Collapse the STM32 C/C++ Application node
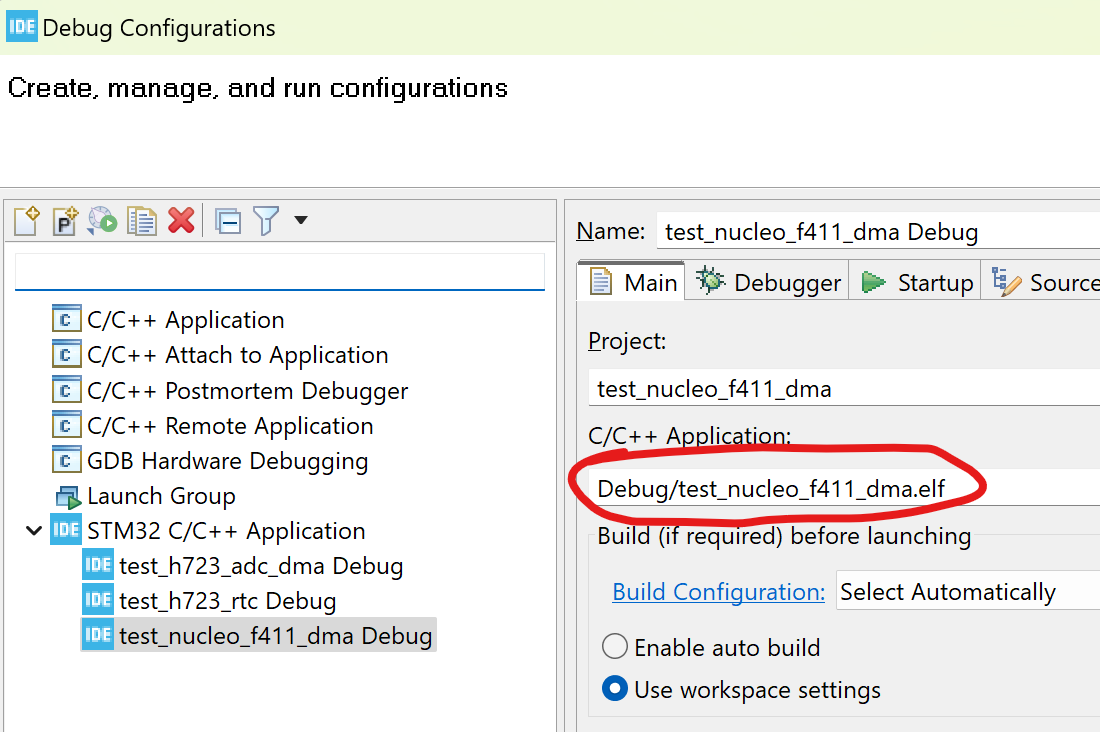The image size is (1100, 732). click(x=34, y=531)
